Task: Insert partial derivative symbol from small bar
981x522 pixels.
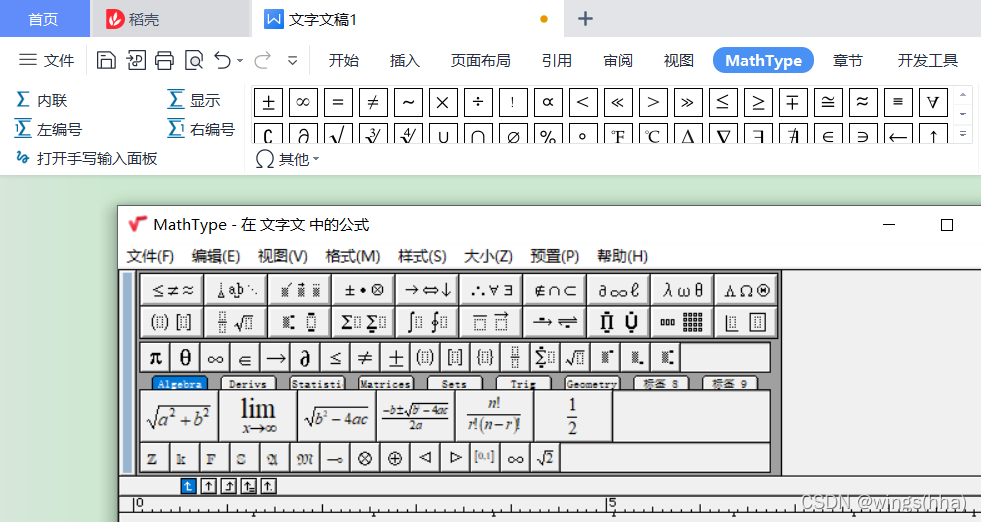Action: (x=305, y=358)
